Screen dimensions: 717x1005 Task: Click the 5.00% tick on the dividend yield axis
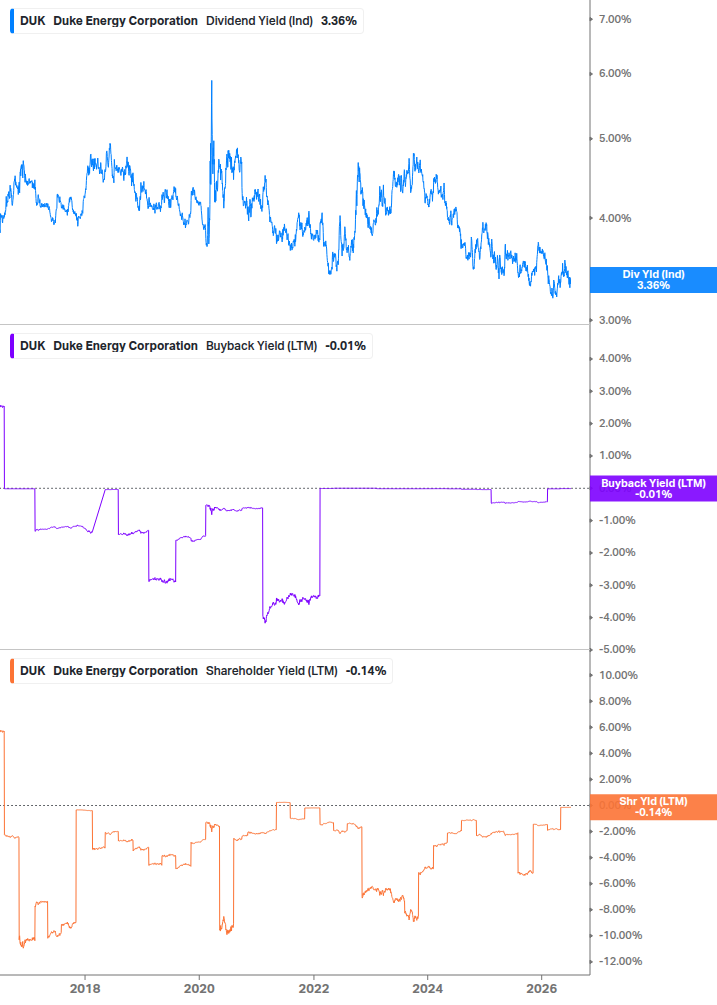click(614, 138)
